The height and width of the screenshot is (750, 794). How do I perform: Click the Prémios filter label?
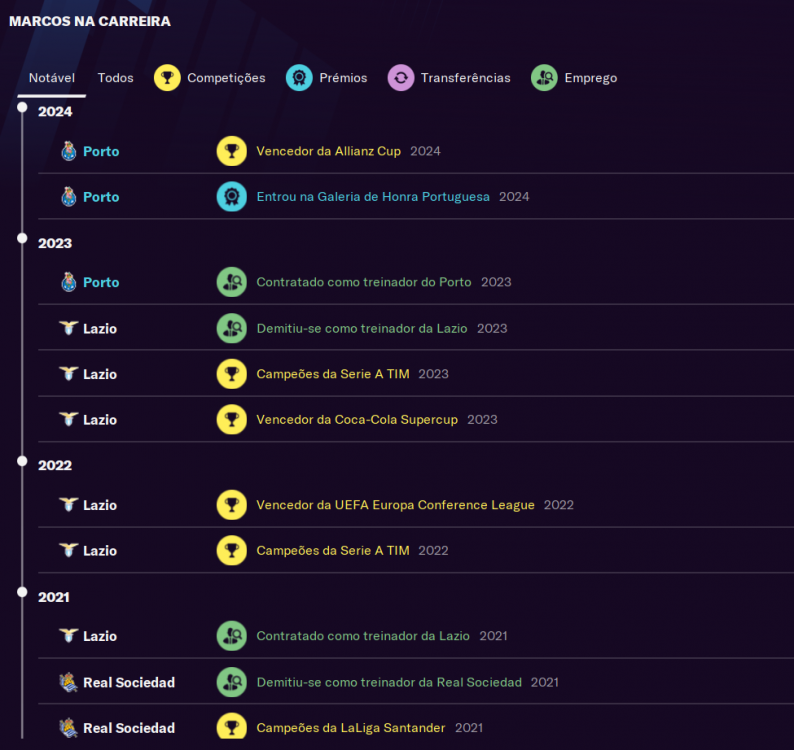click(x=343, y=78)
